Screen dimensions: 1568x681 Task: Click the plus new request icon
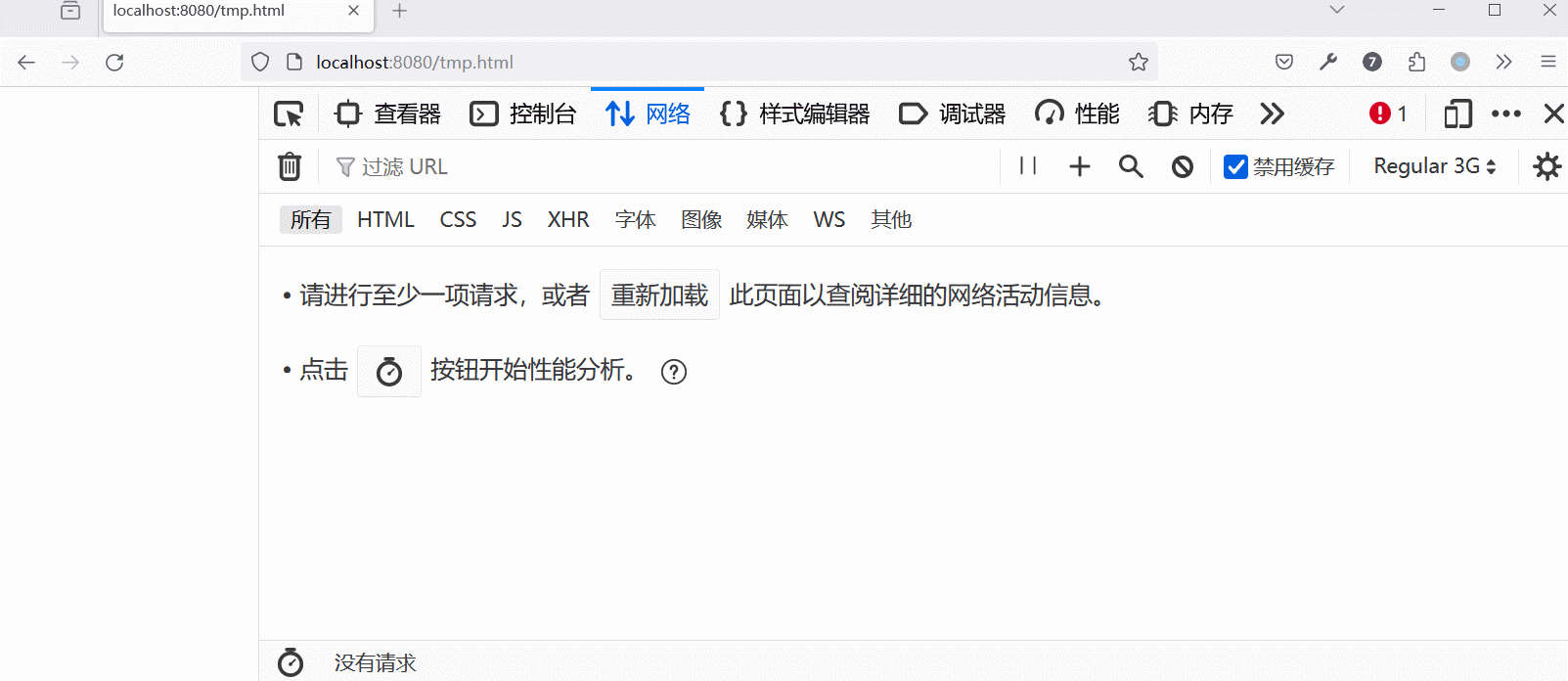coord(1080,167)
